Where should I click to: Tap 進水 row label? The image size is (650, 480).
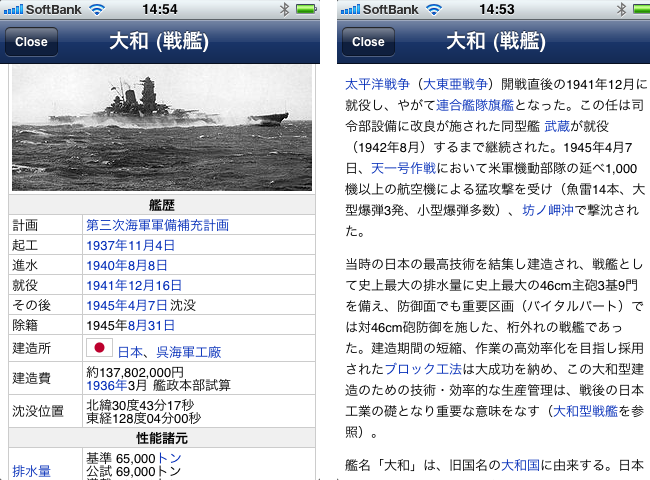25,265
